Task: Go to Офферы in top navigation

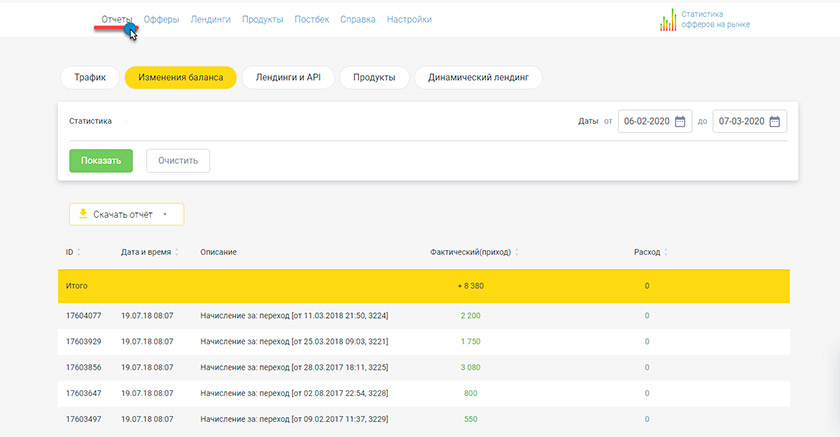Action: click(161, 19)
